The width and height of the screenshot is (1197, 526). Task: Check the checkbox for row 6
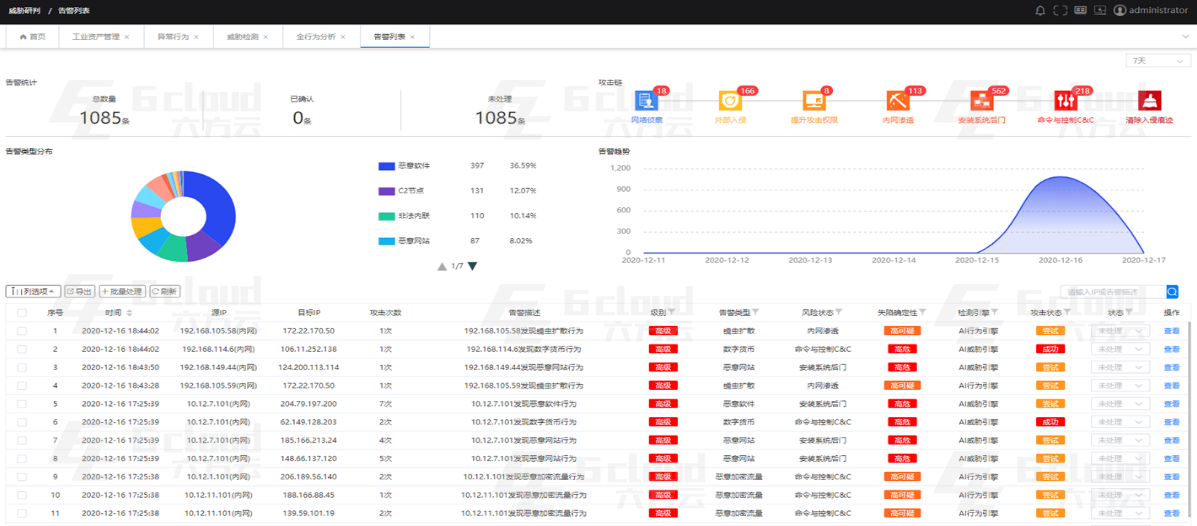(x=21, y=422)
